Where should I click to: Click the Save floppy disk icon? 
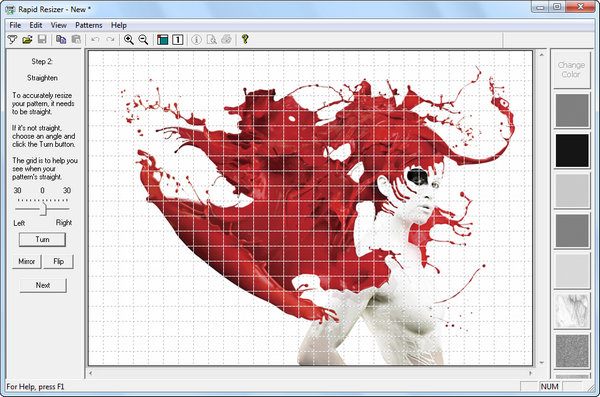(x=42, y=39)
